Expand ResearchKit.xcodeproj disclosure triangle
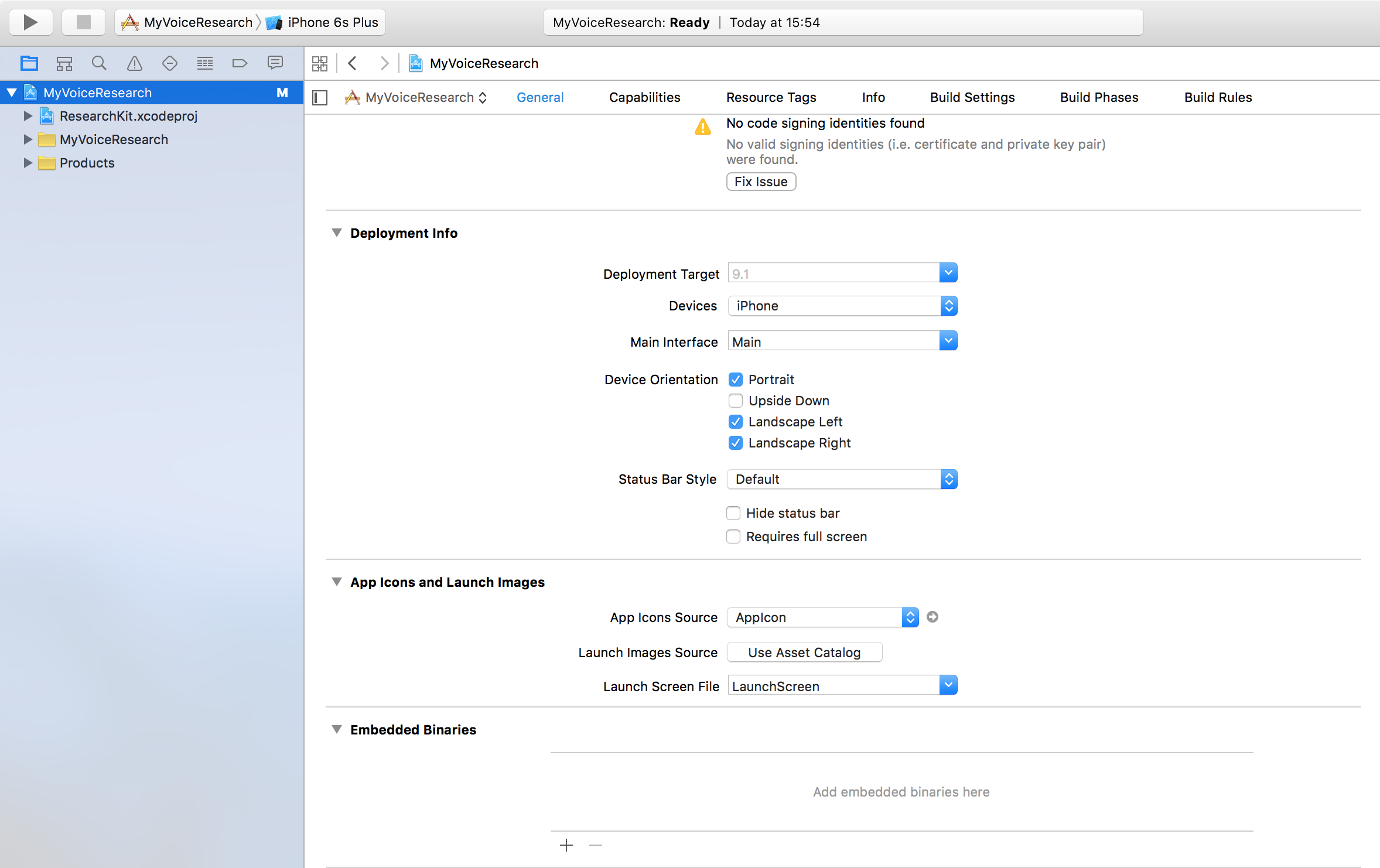This screenshot has width=1380, height=868. [28, 116]
